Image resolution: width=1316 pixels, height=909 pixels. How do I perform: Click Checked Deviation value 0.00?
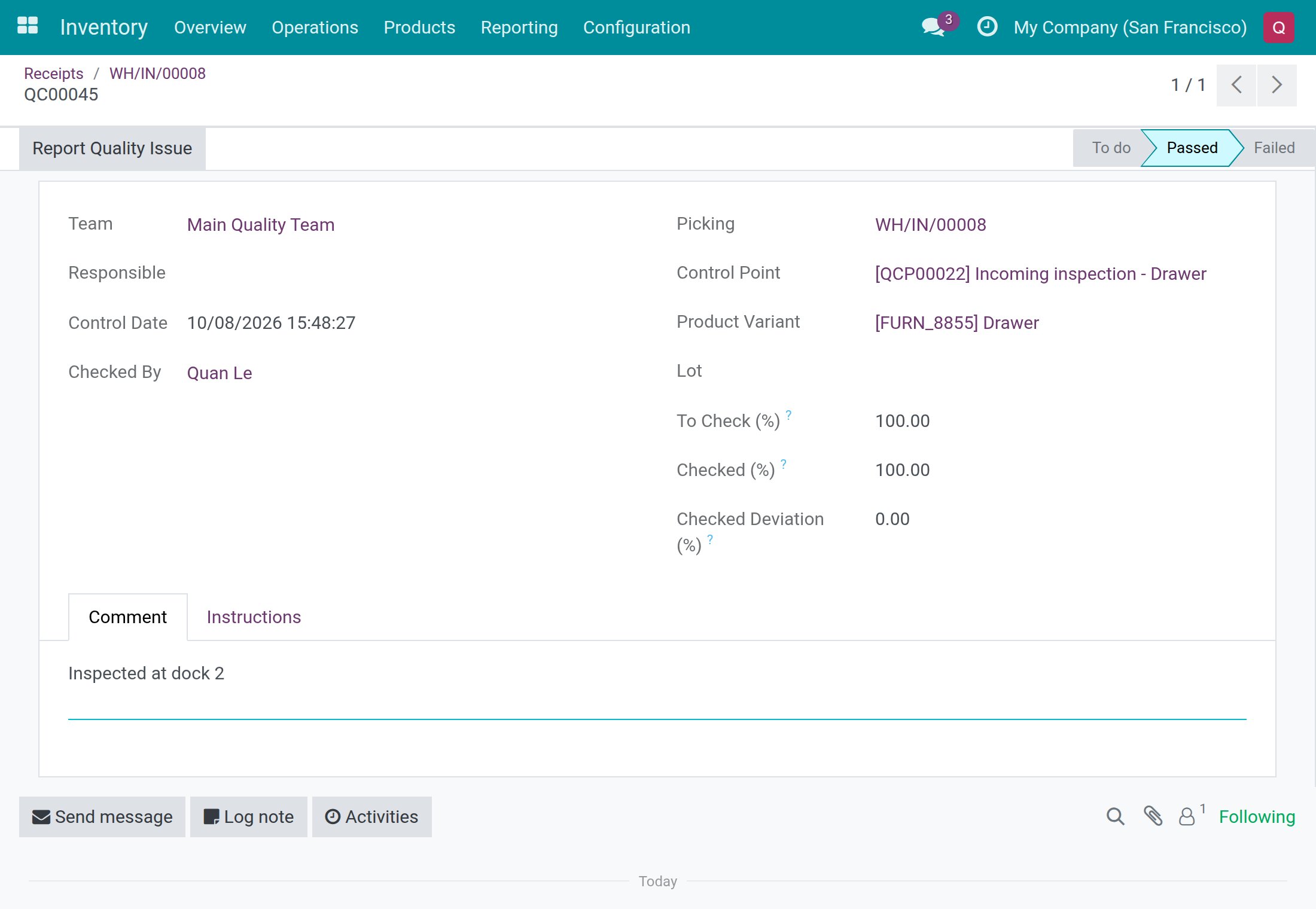[x=892, y=519]
